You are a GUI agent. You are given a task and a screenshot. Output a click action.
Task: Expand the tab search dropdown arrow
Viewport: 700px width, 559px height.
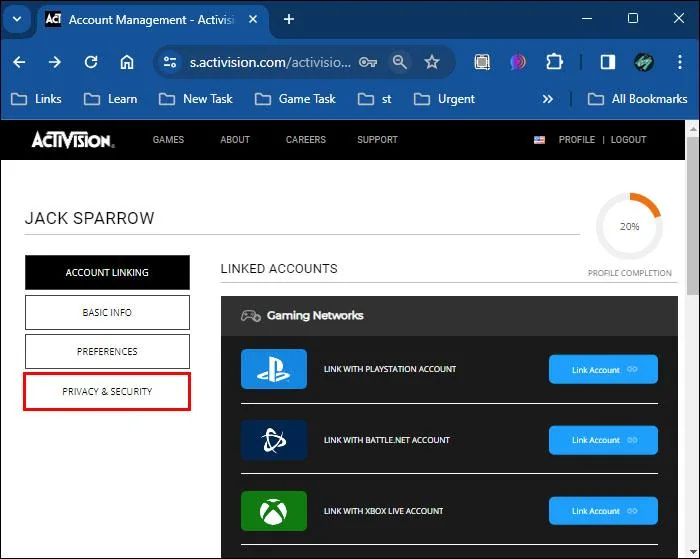pyautogui.click(x=17, y=19)
